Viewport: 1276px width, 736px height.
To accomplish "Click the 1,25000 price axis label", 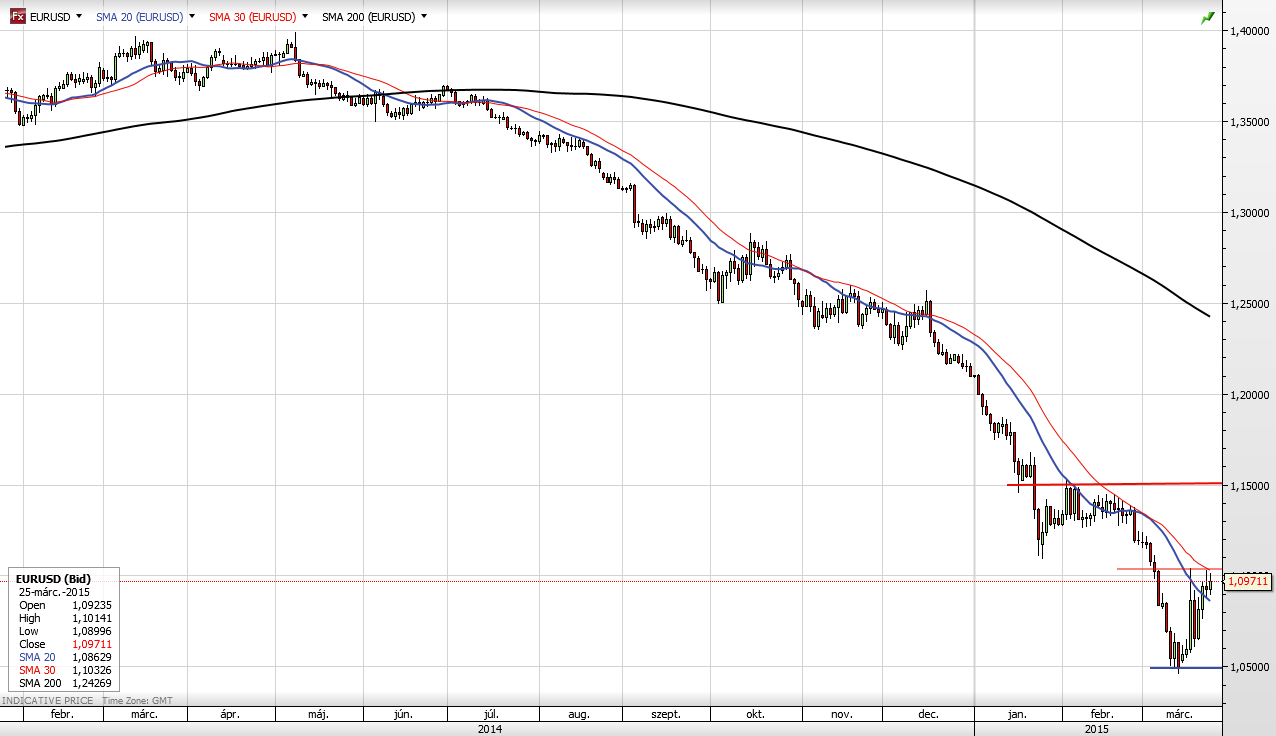I will coord(1250,304).
